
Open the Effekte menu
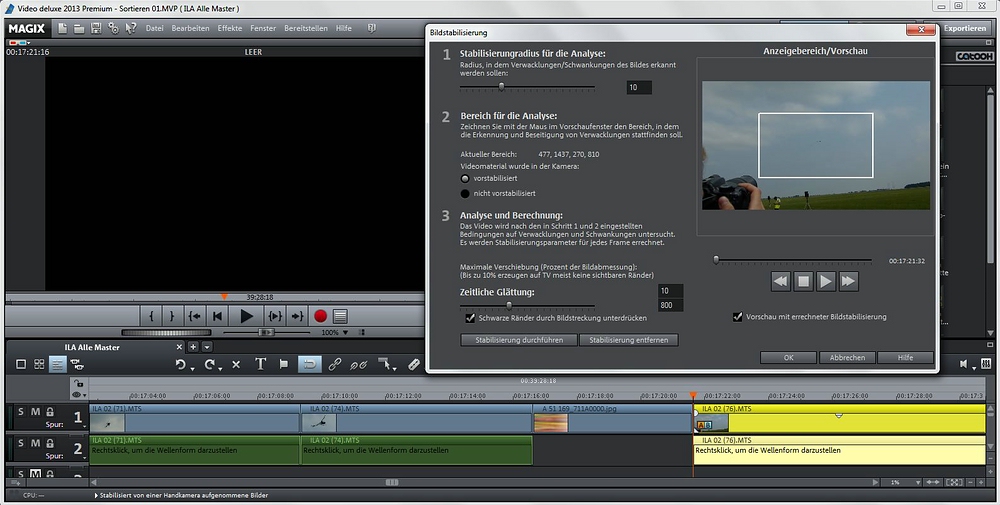tap(230, 28)
